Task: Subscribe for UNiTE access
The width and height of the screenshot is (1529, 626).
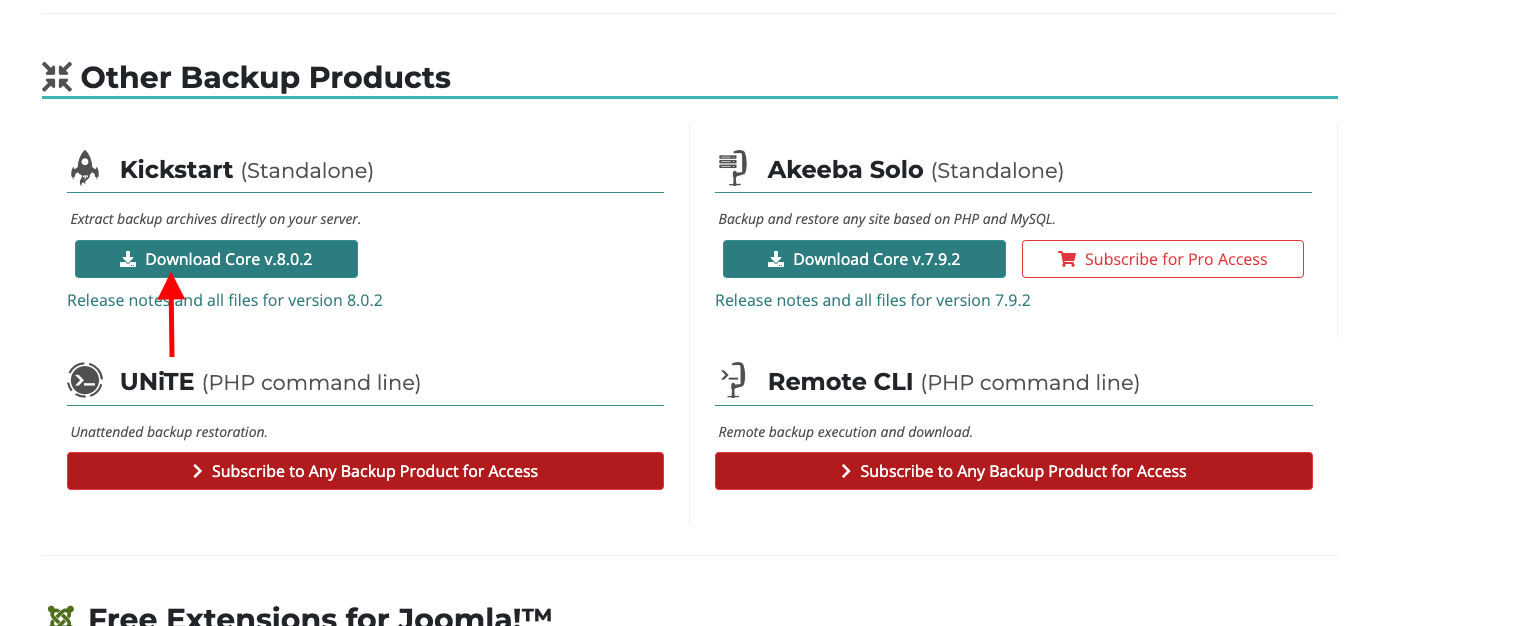Action: coord(365,471)
